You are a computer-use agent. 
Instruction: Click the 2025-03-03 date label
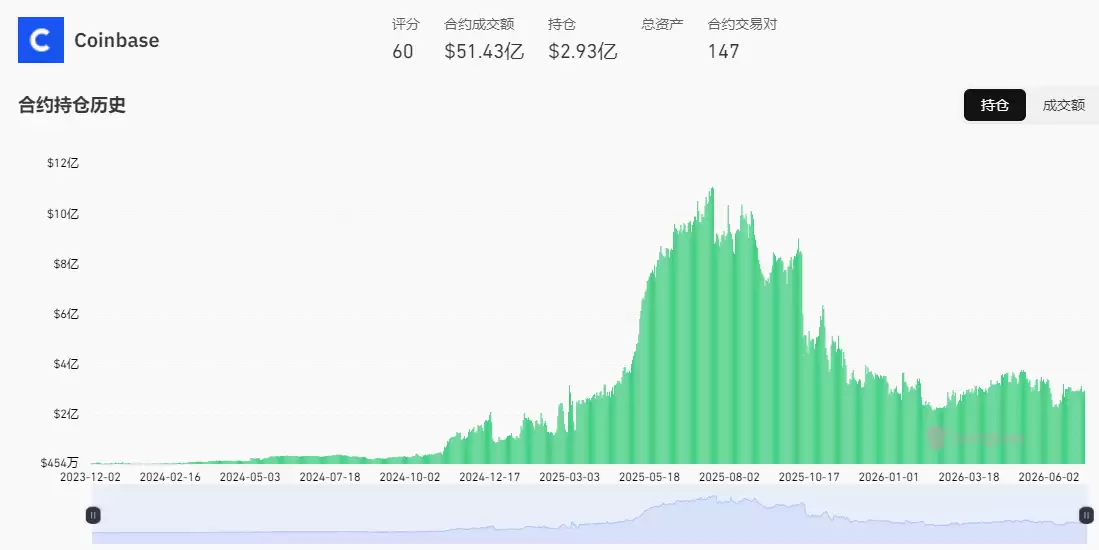pos(570,477)
